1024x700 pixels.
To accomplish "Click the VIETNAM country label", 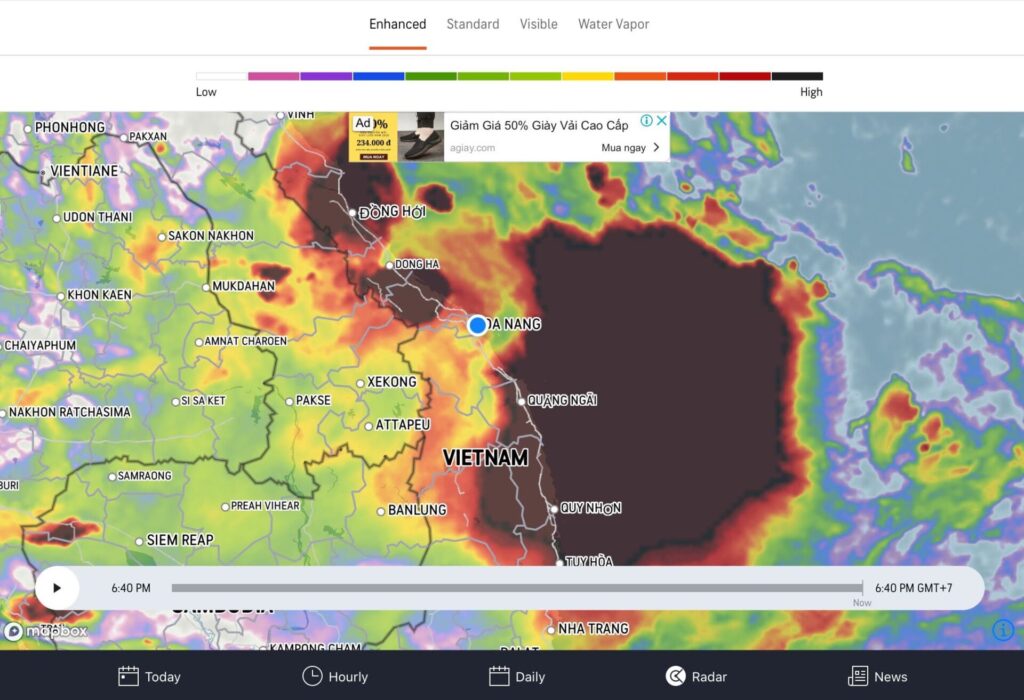I will pyautogui.click(x=485, y=458).
